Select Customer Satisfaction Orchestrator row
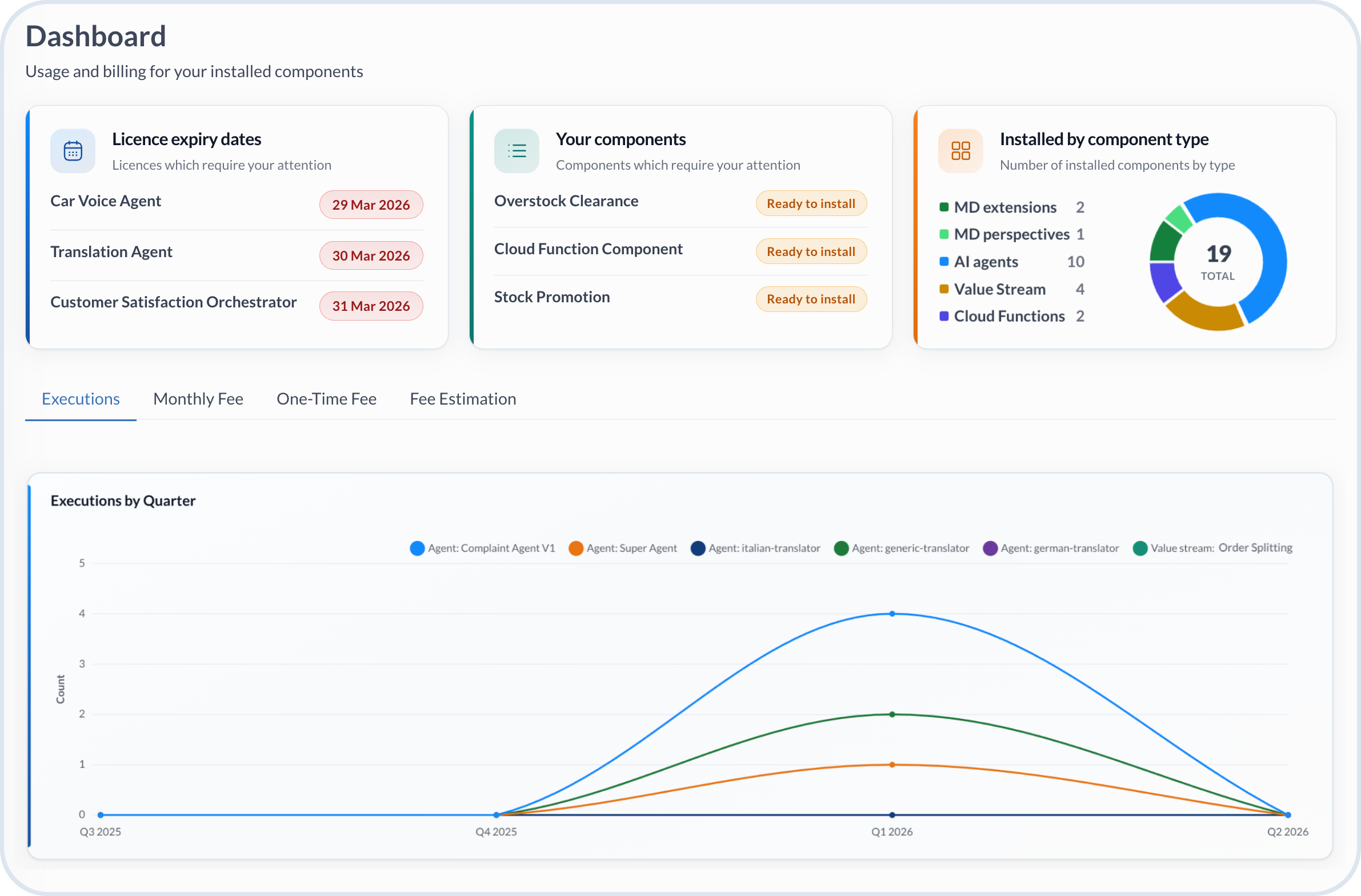This screenshot has width=1361, height=896. [x=237, y=305]
